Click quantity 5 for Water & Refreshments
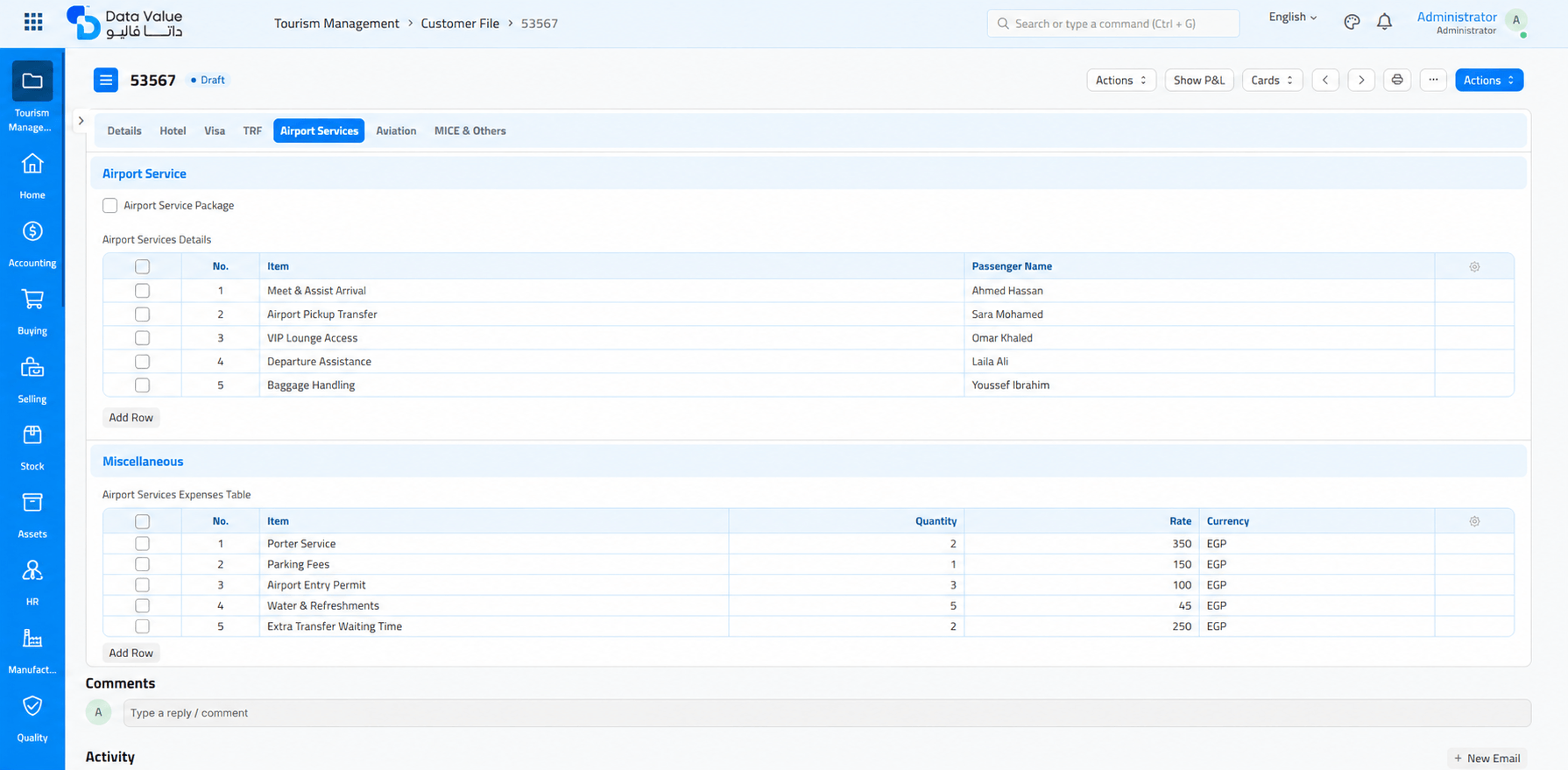Screen dimensions: 1568x770 pos(846,606)
